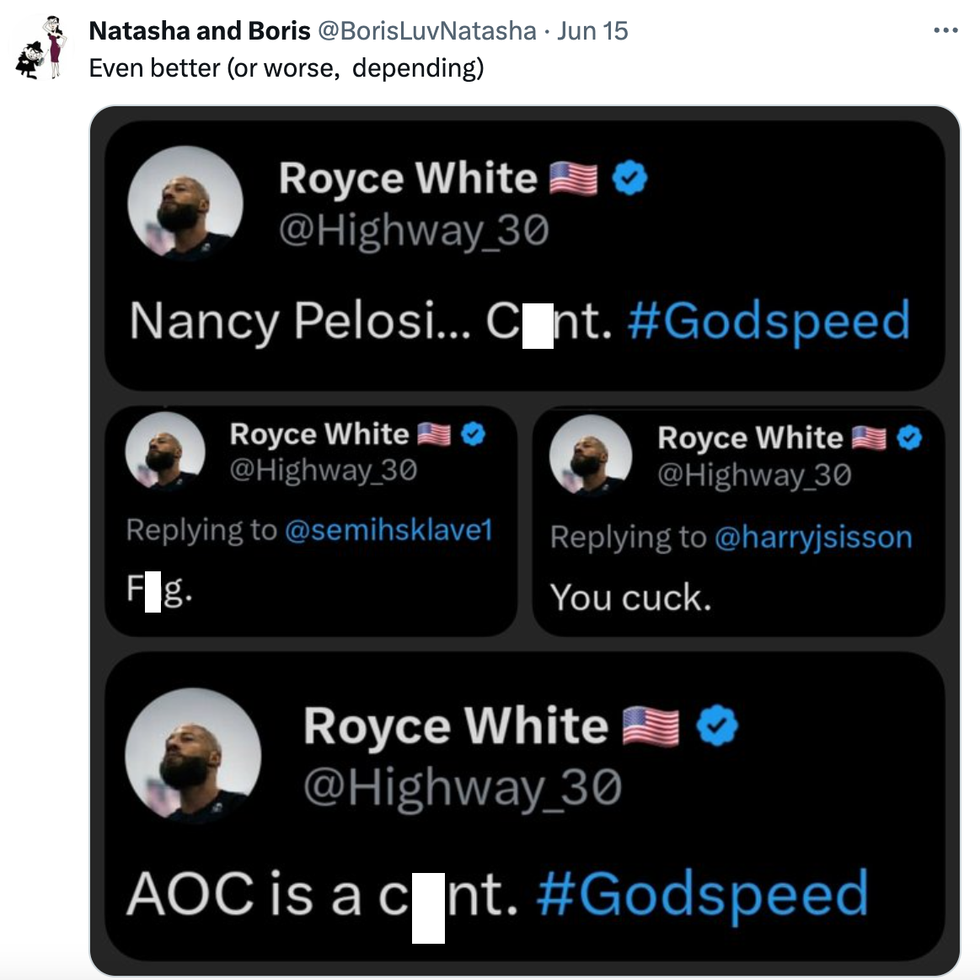Click #Godspeed hashtag in the AOC tweet
980x980 pixels.
(702, 894)
